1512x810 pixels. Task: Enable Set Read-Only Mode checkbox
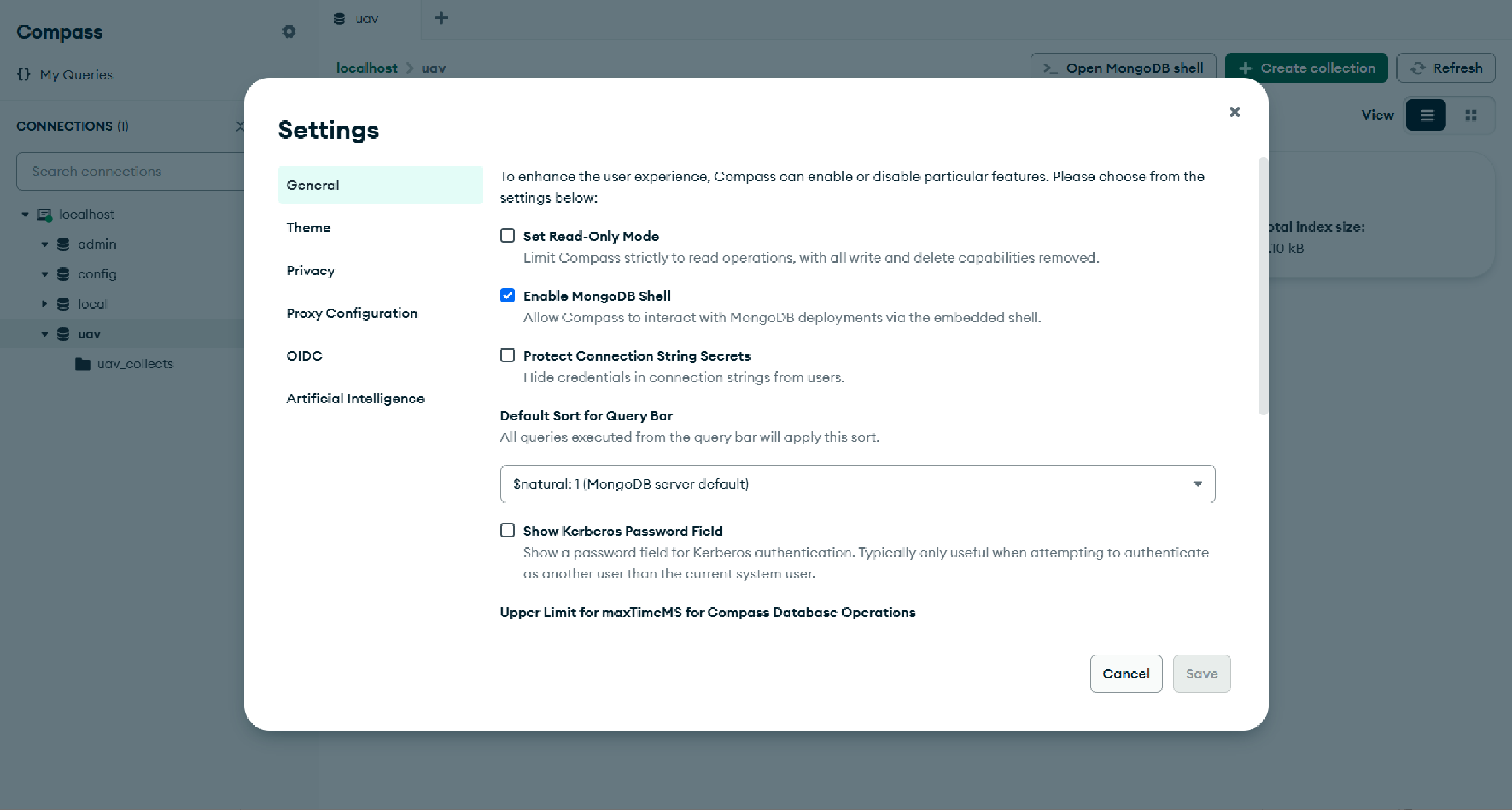pos(507,235)
